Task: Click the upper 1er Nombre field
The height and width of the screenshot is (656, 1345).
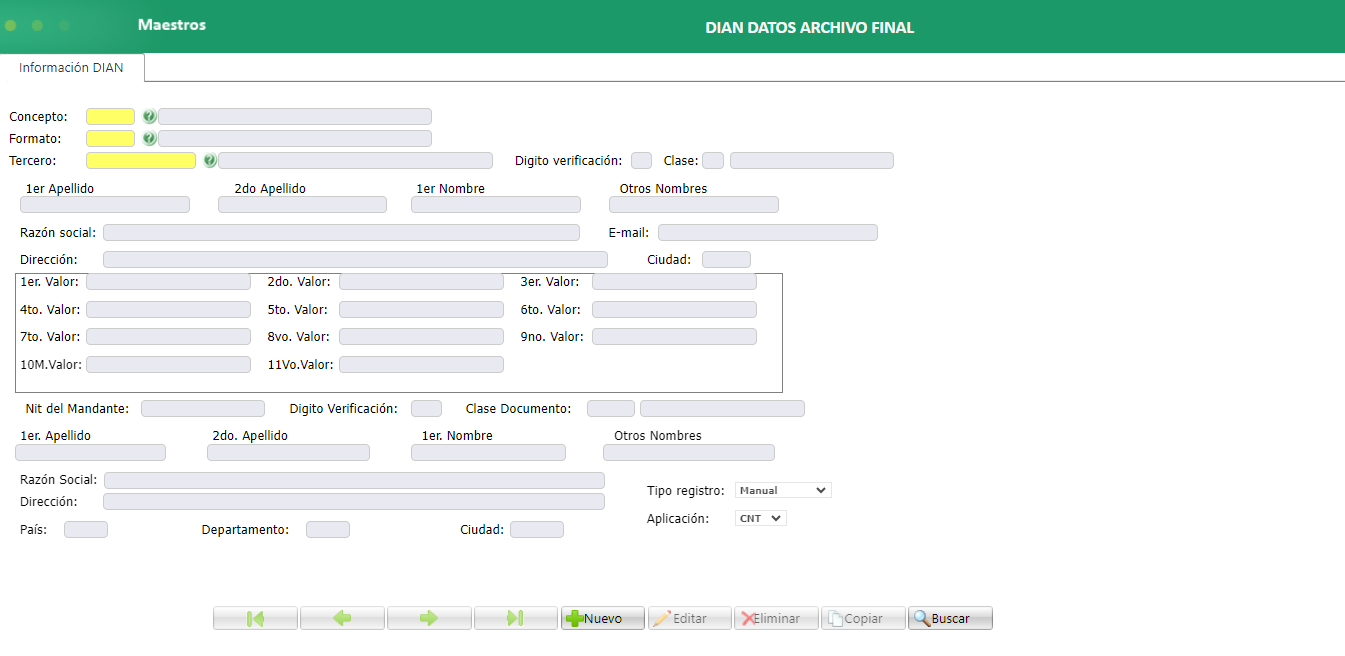Action: tap(496, 205)
